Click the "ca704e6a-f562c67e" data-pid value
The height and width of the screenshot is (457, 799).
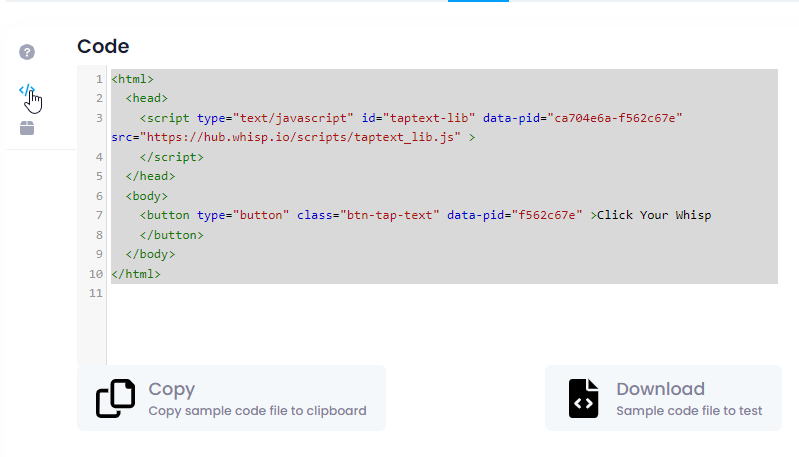(x=615, y=118)
